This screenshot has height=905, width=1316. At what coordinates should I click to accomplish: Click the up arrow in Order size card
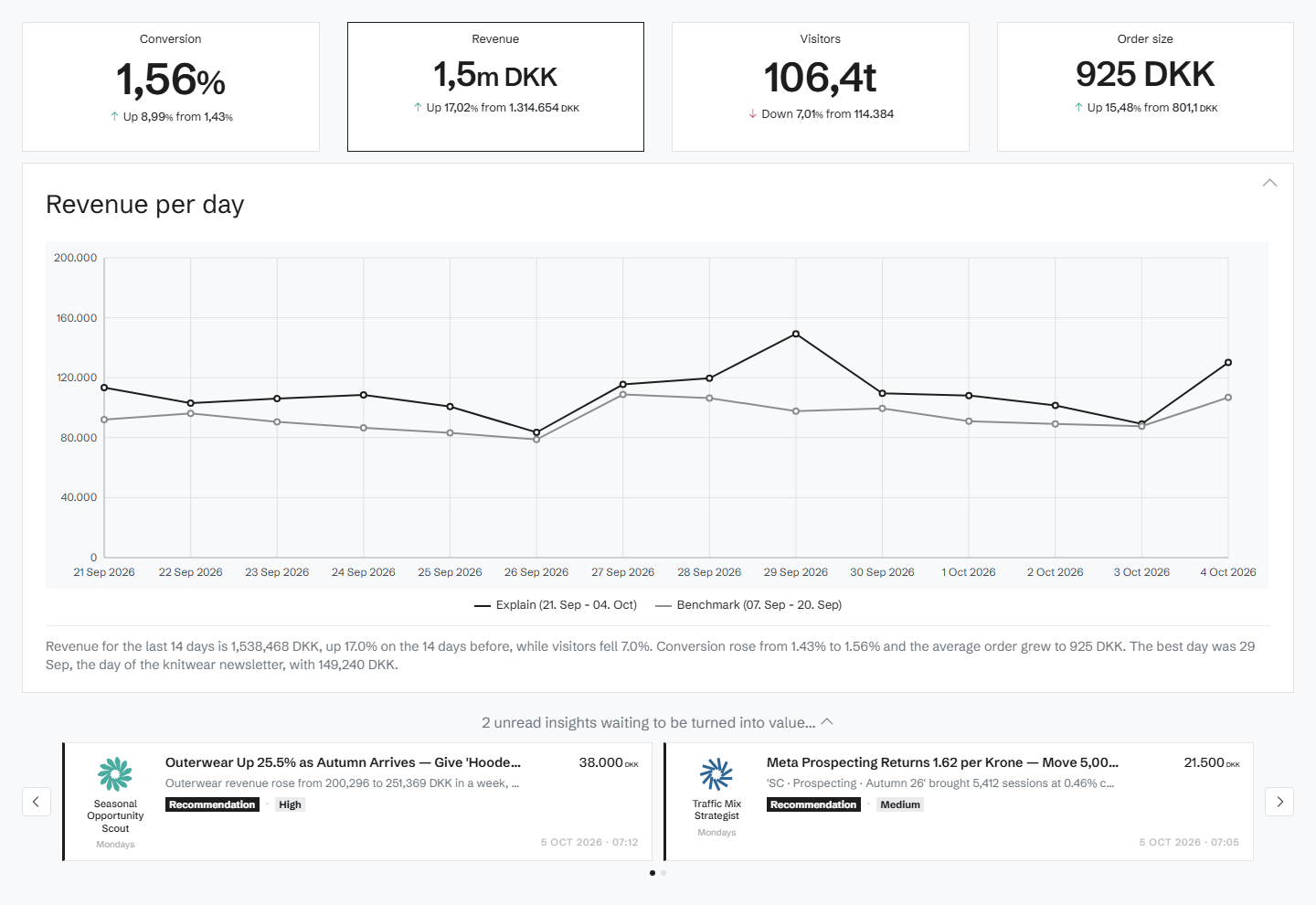pyautogui.click(x=1079, y=108)
